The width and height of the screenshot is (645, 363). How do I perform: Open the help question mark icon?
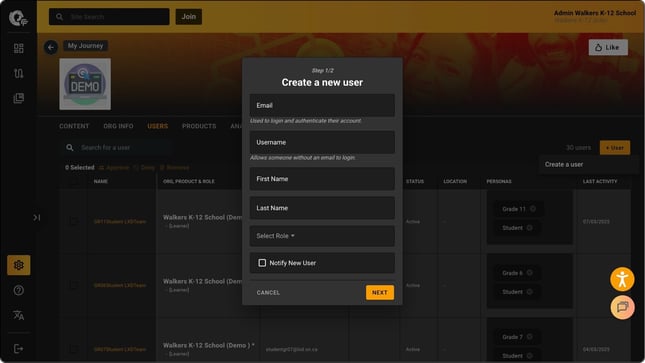(x=19, y=290)
